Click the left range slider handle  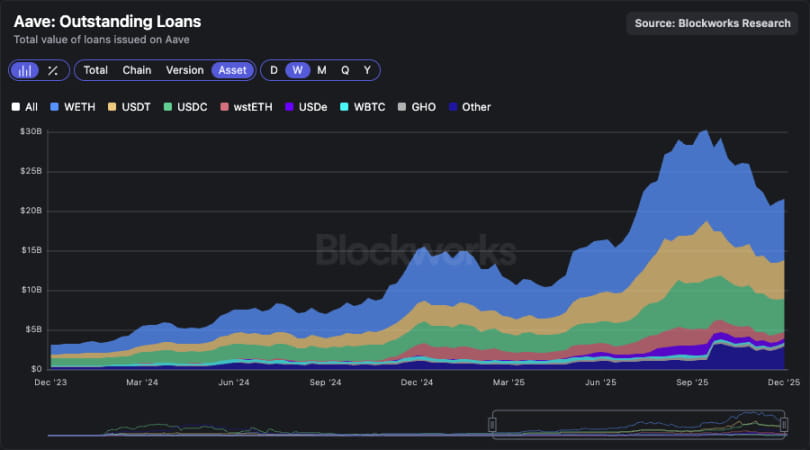tap(492, 425)
